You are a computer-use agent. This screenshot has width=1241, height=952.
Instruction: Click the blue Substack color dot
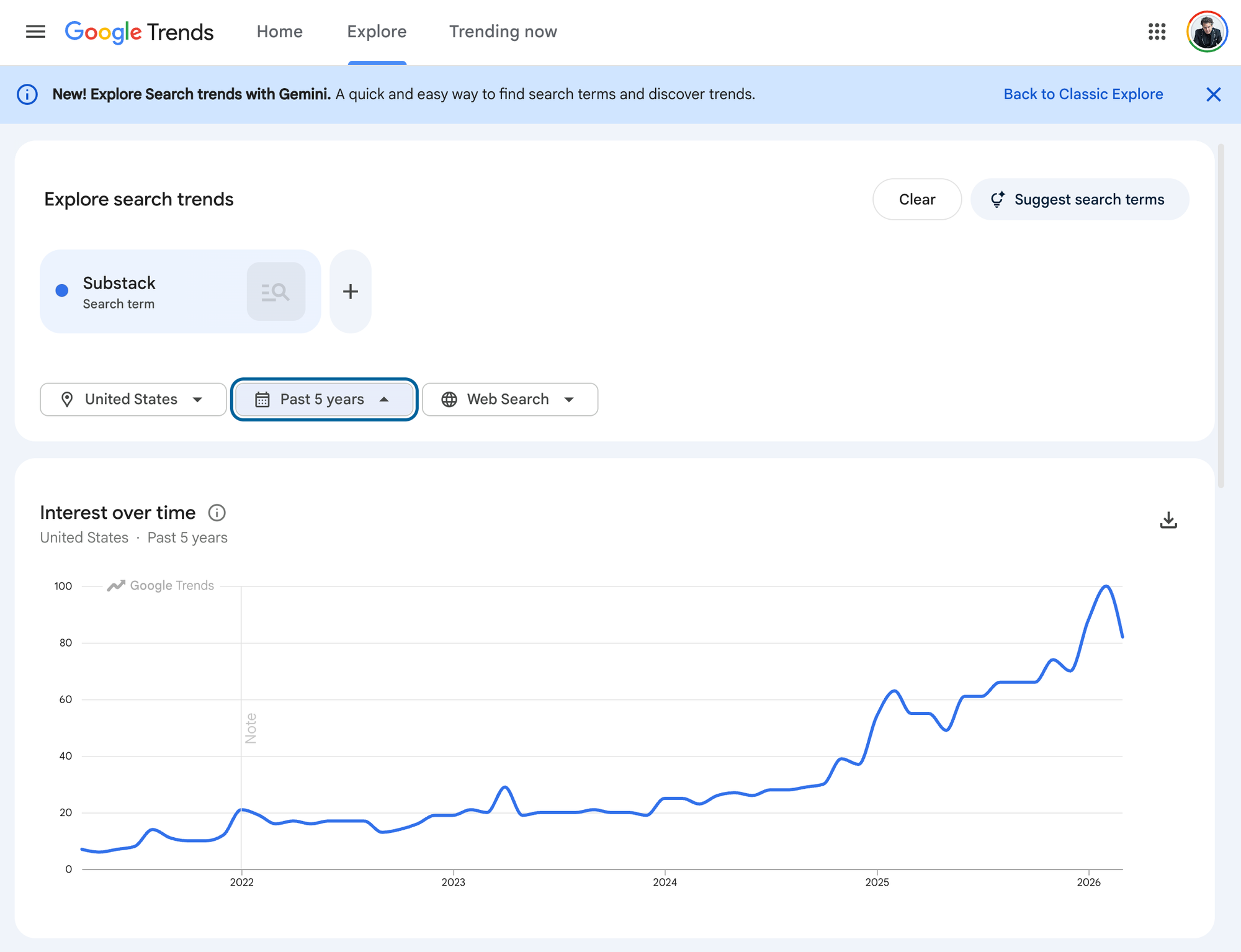click(62, 290)
